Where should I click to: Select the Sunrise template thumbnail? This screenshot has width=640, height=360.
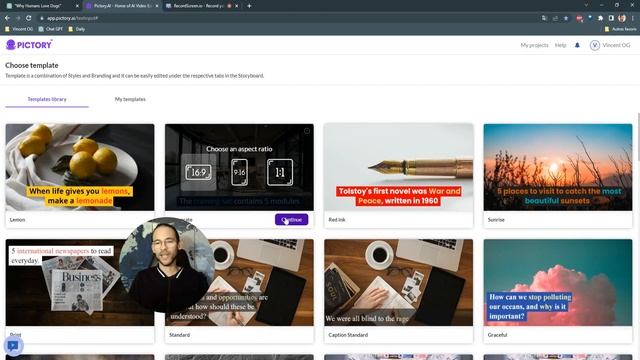(x=558, y=167)
